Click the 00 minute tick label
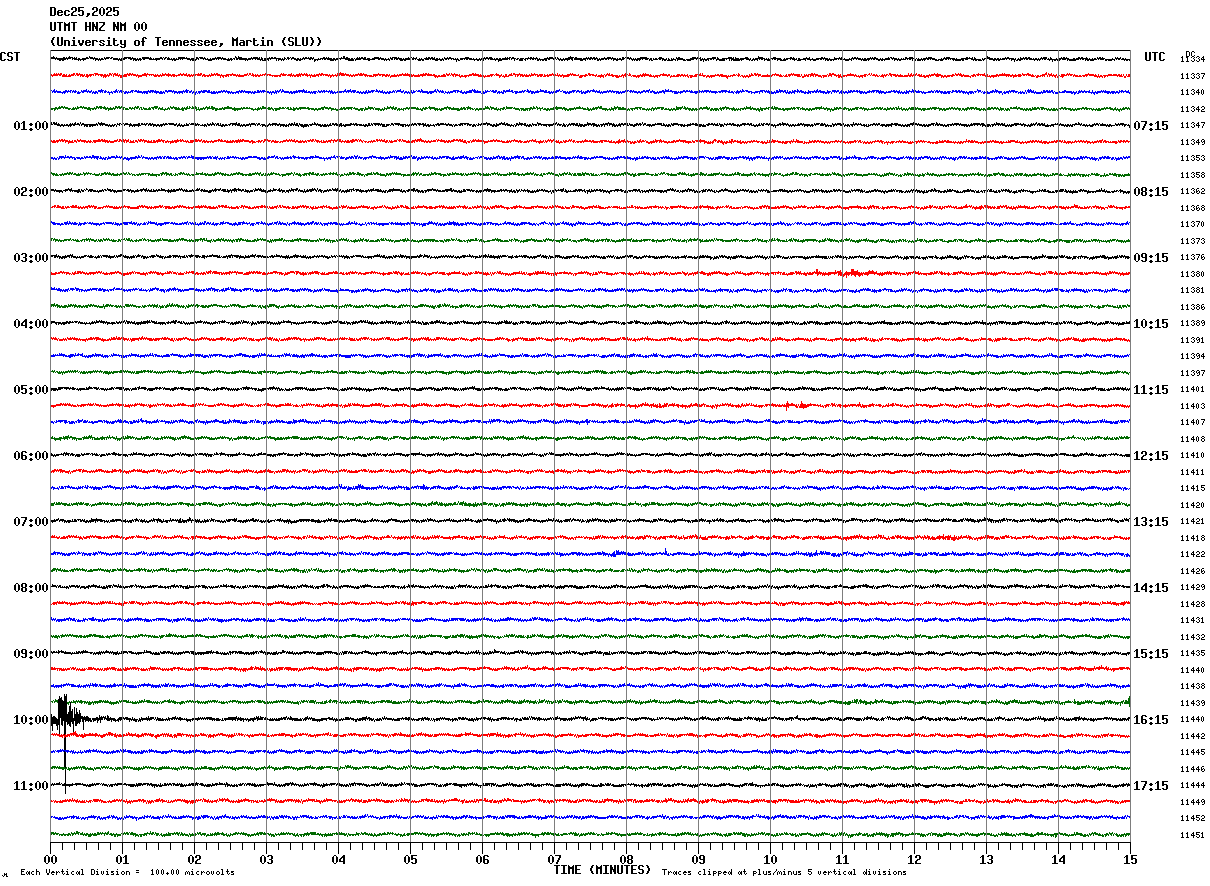The image size is (1210, 886). pyautogui.click(x=50, y=860)
